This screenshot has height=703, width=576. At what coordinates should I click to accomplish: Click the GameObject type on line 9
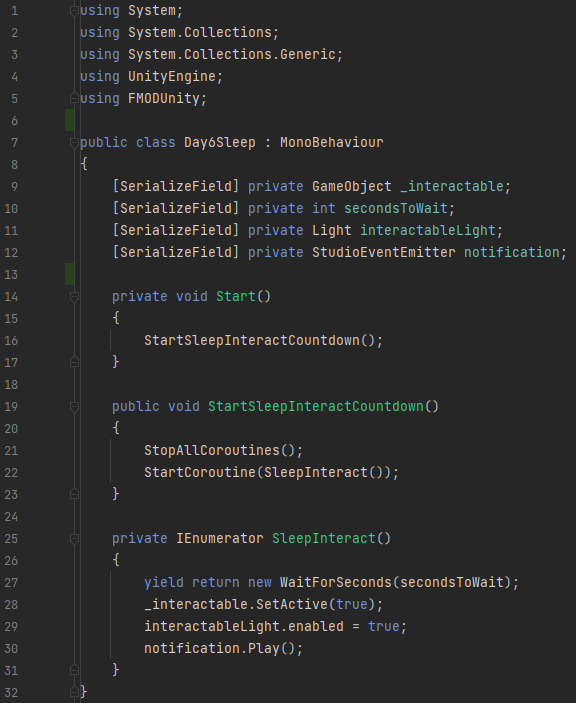[x=352, y=187]
